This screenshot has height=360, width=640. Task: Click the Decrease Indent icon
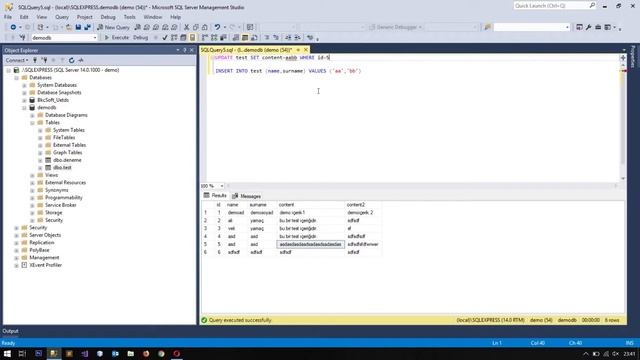(x=288, y=38)
